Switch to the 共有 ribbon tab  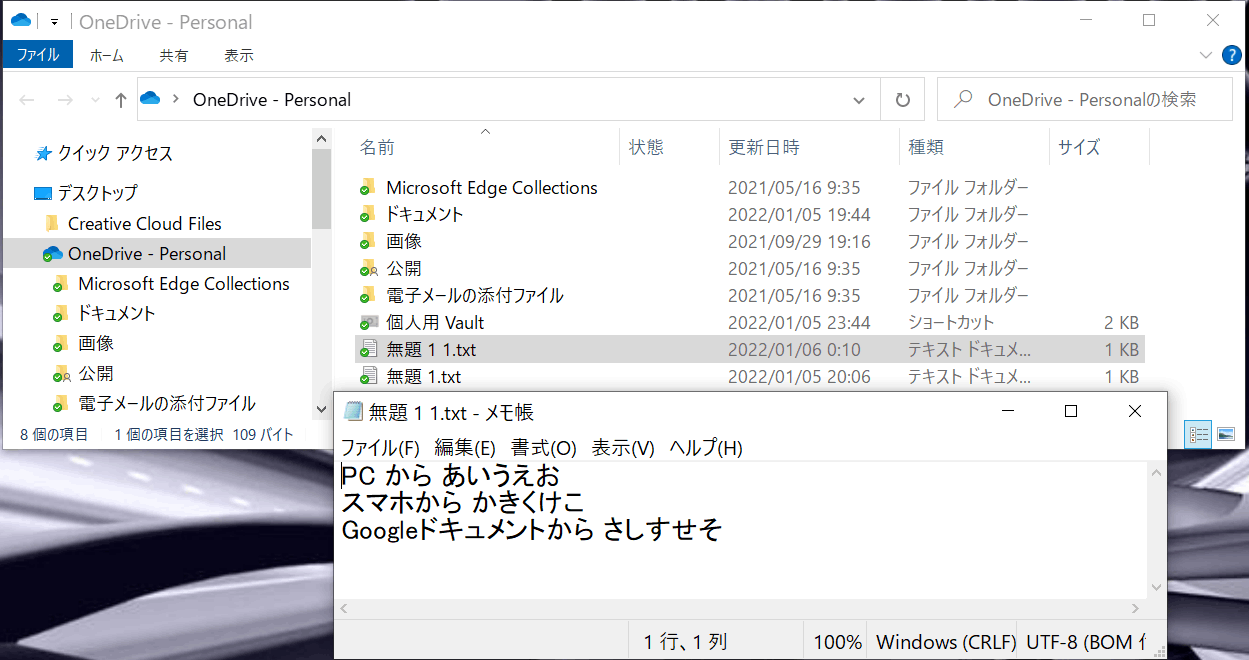(174, 56)
